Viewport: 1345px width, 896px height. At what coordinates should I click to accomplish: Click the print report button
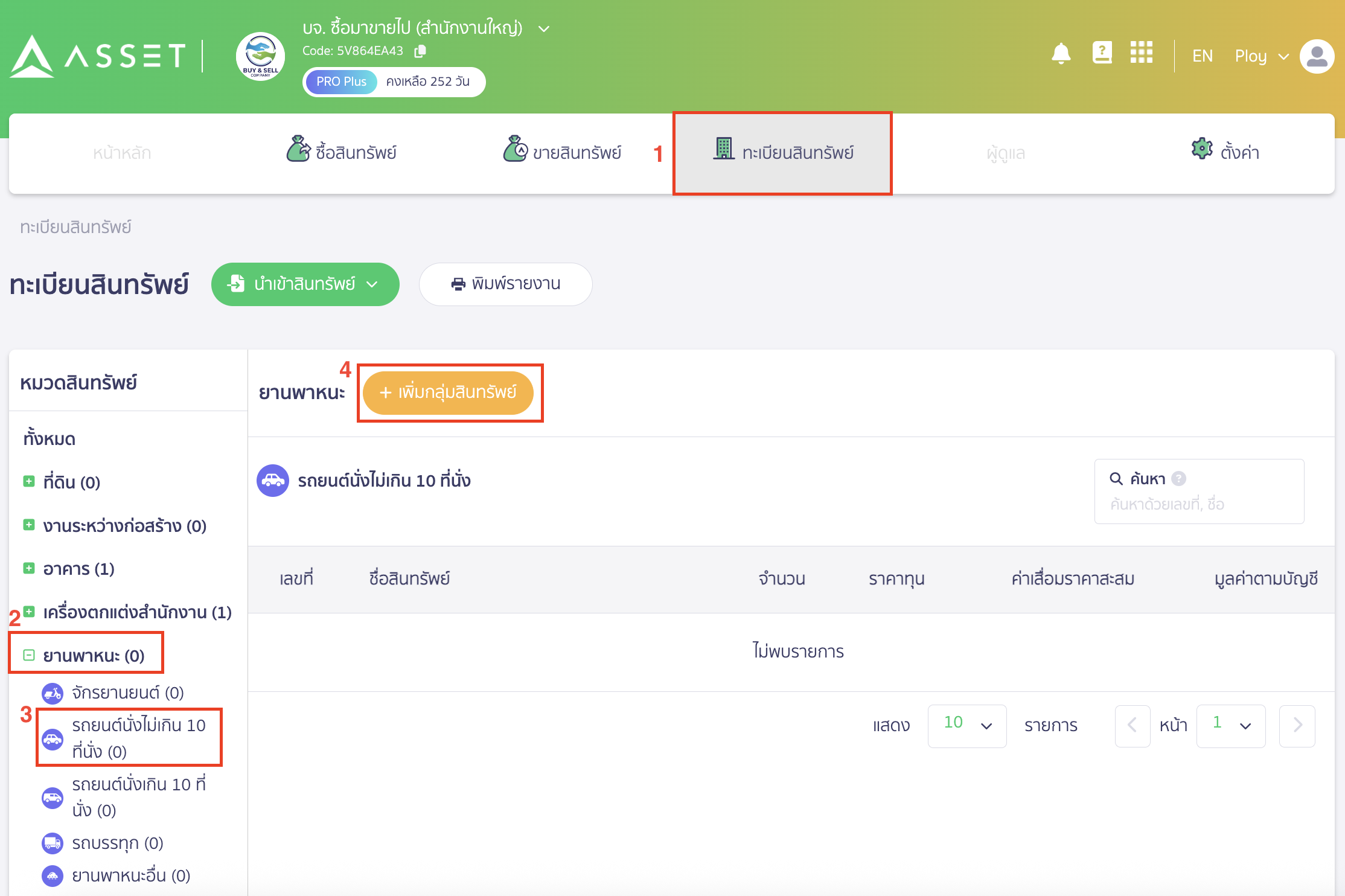[x=505, y=284]
